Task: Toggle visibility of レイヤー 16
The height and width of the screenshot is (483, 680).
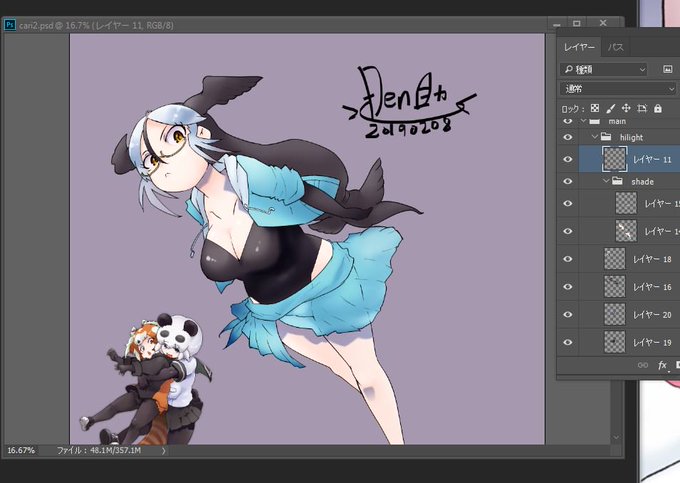Action: click(568, 287)
